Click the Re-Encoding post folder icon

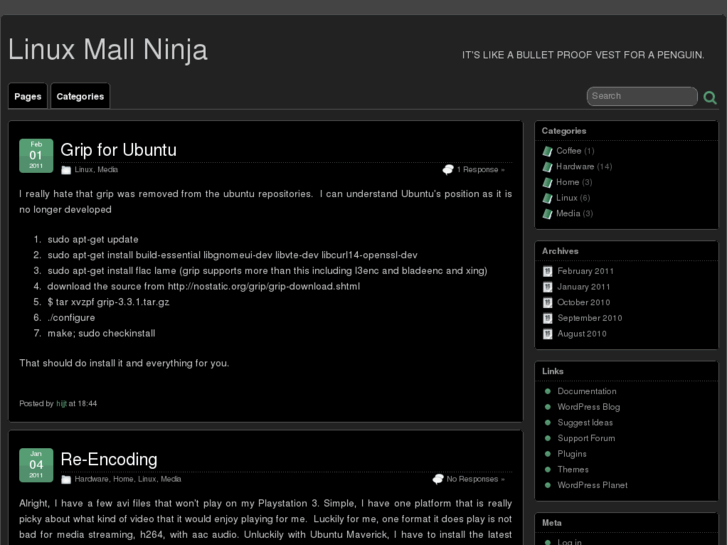66,480
